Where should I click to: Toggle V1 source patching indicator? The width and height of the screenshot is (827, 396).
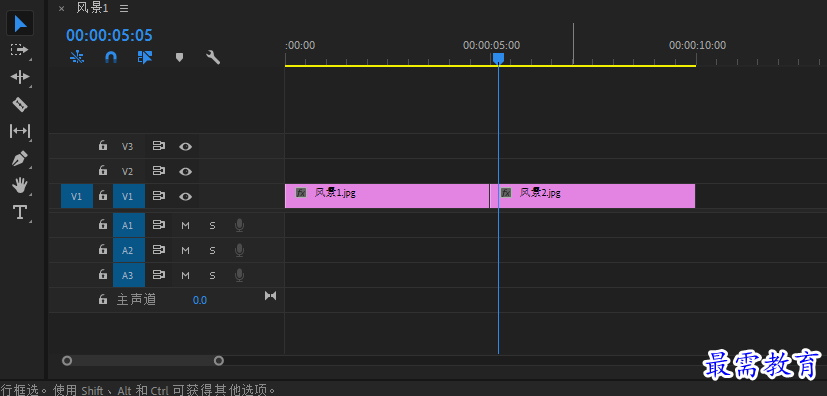click(77, 196)
